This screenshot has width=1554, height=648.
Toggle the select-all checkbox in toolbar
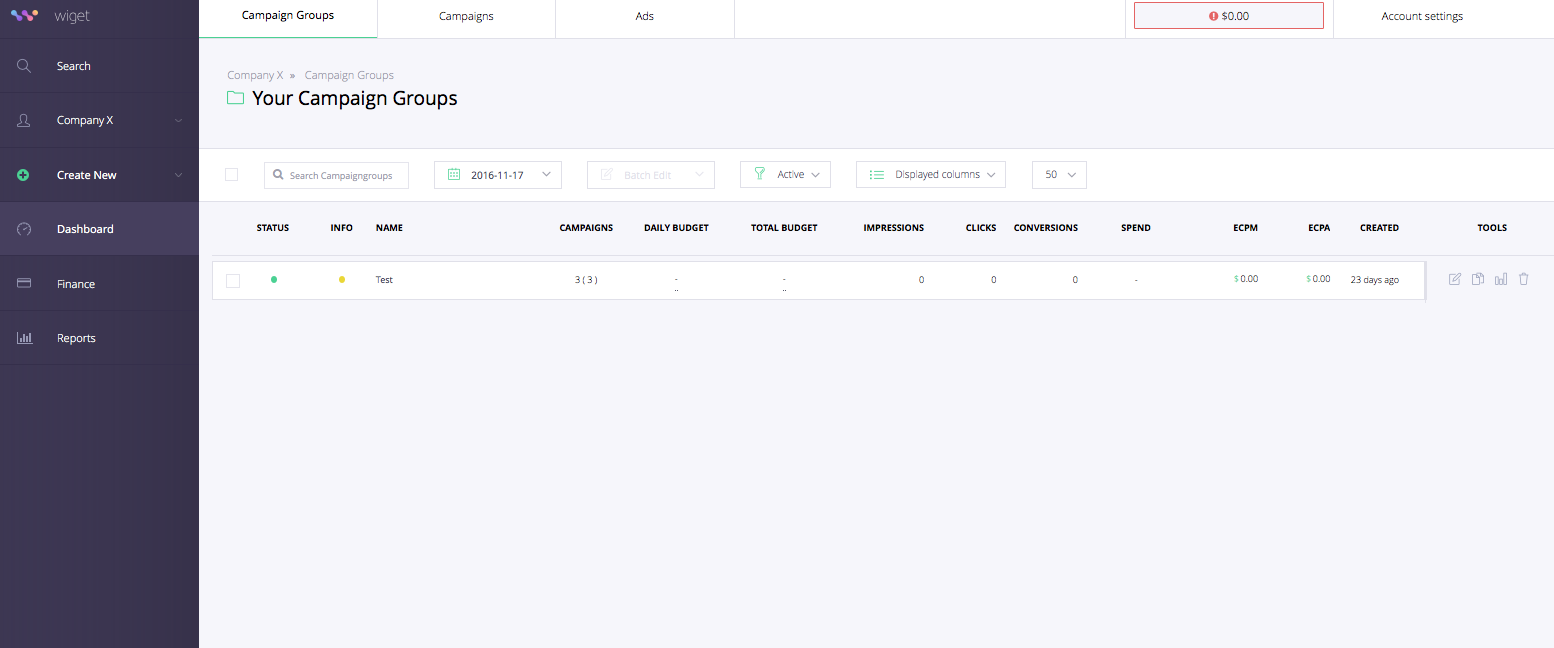click(x=232, y=175)
